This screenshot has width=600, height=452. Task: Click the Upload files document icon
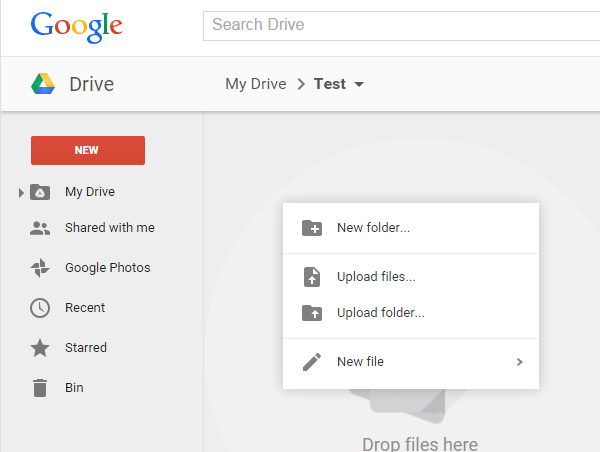[x=312, y=277]
